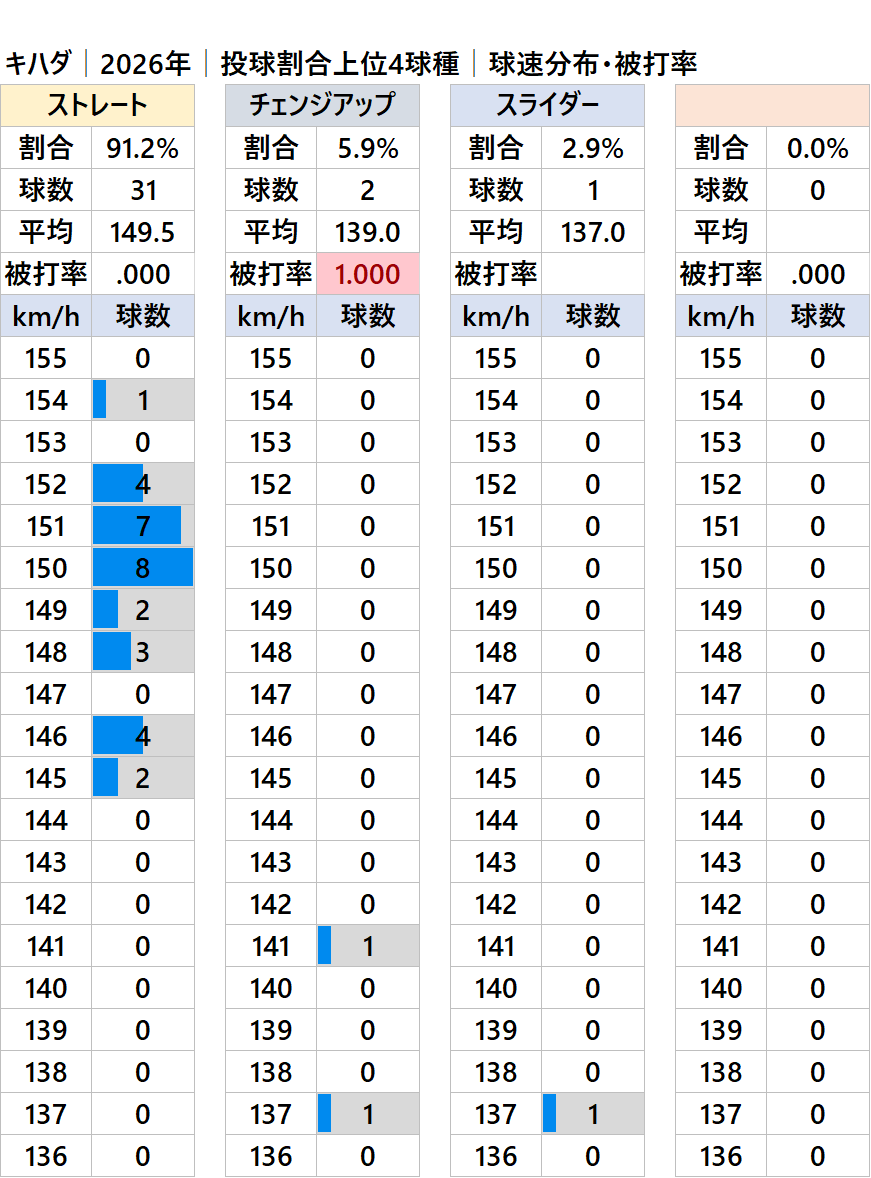This screenshot has width=871, height=1178.
Task: Click the ストレート pitch type header
Action: (97, 106)
